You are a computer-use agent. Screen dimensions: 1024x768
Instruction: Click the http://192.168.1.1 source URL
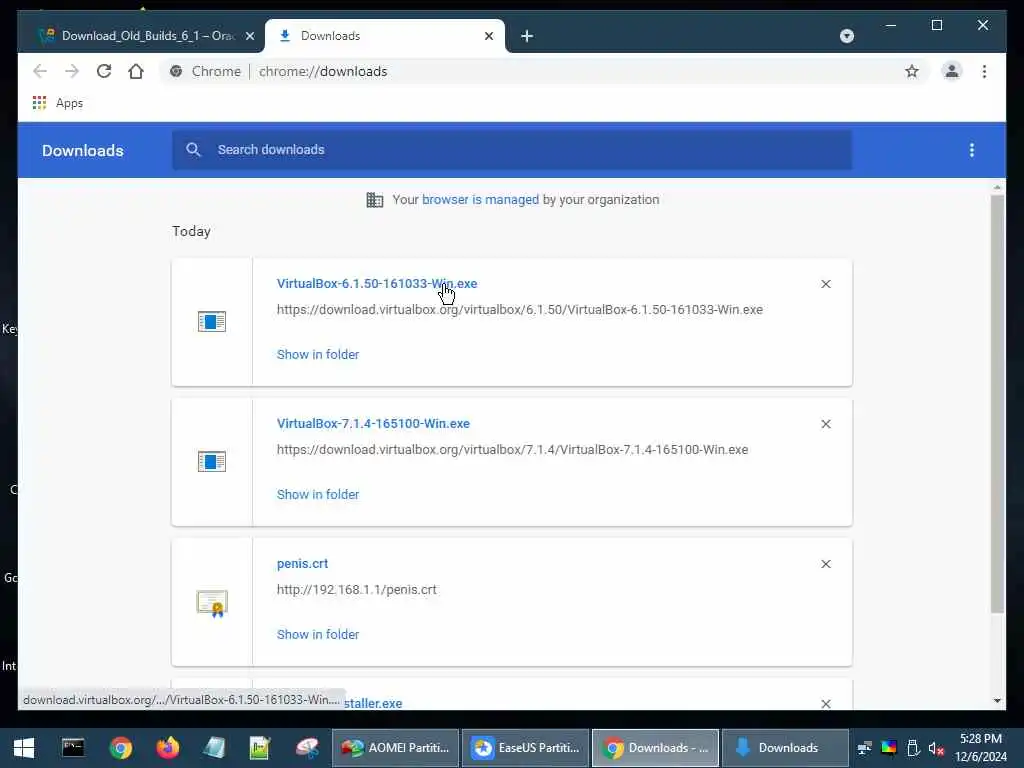pos(356,590)
